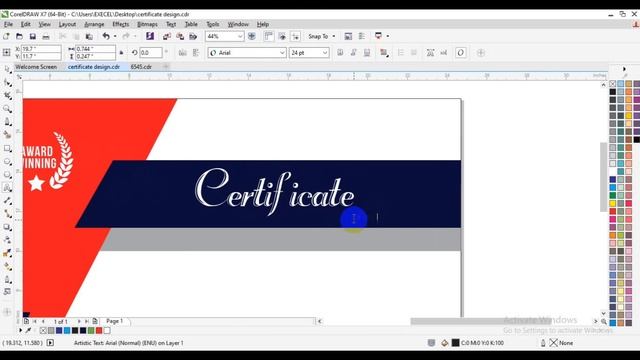This screenshot has height=360, width=640.
Task: Select the Interactive Fill tool
Action: tap(7, 267)
